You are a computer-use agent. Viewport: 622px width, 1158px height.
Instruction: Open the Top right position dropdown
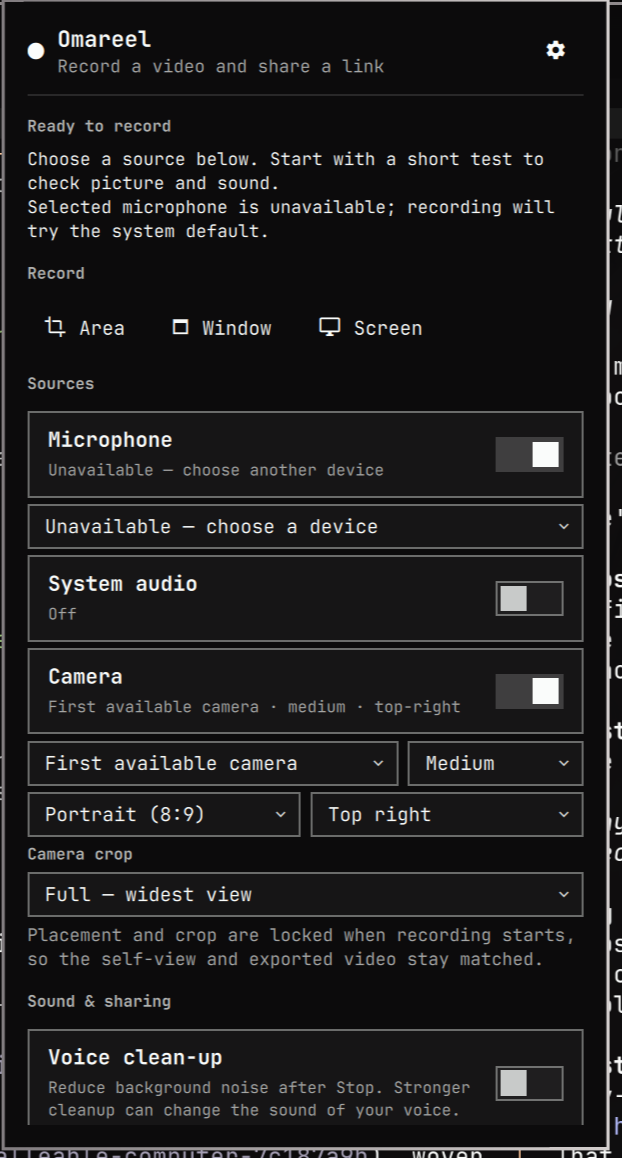point(447,815)
